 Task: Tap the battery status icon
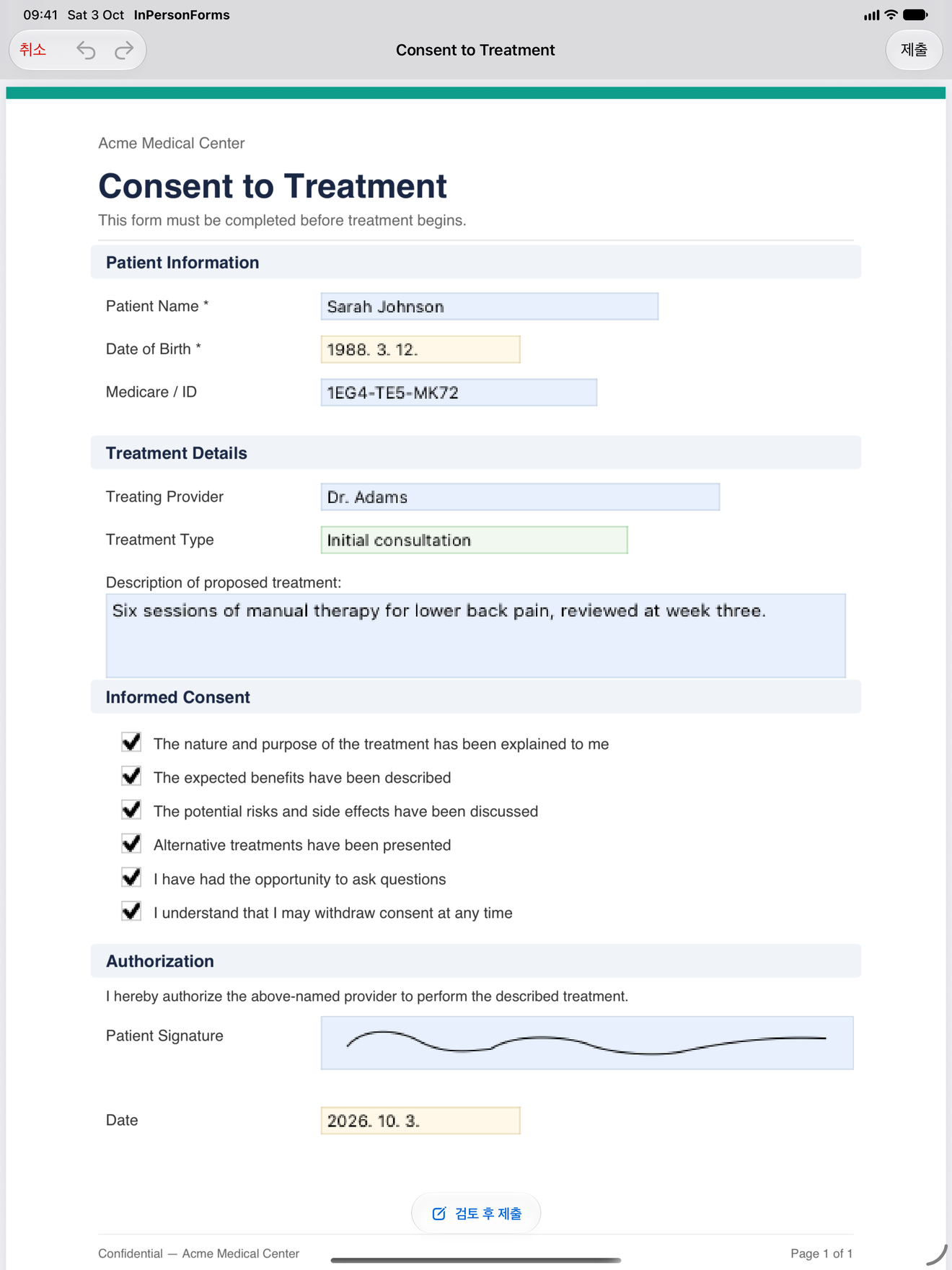915,14
